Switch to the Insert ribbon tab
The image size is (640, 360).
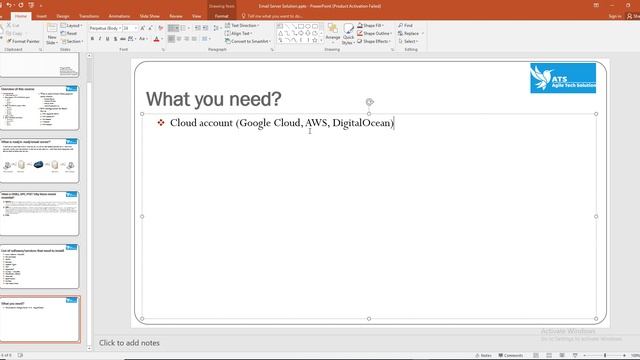point(41,16)
